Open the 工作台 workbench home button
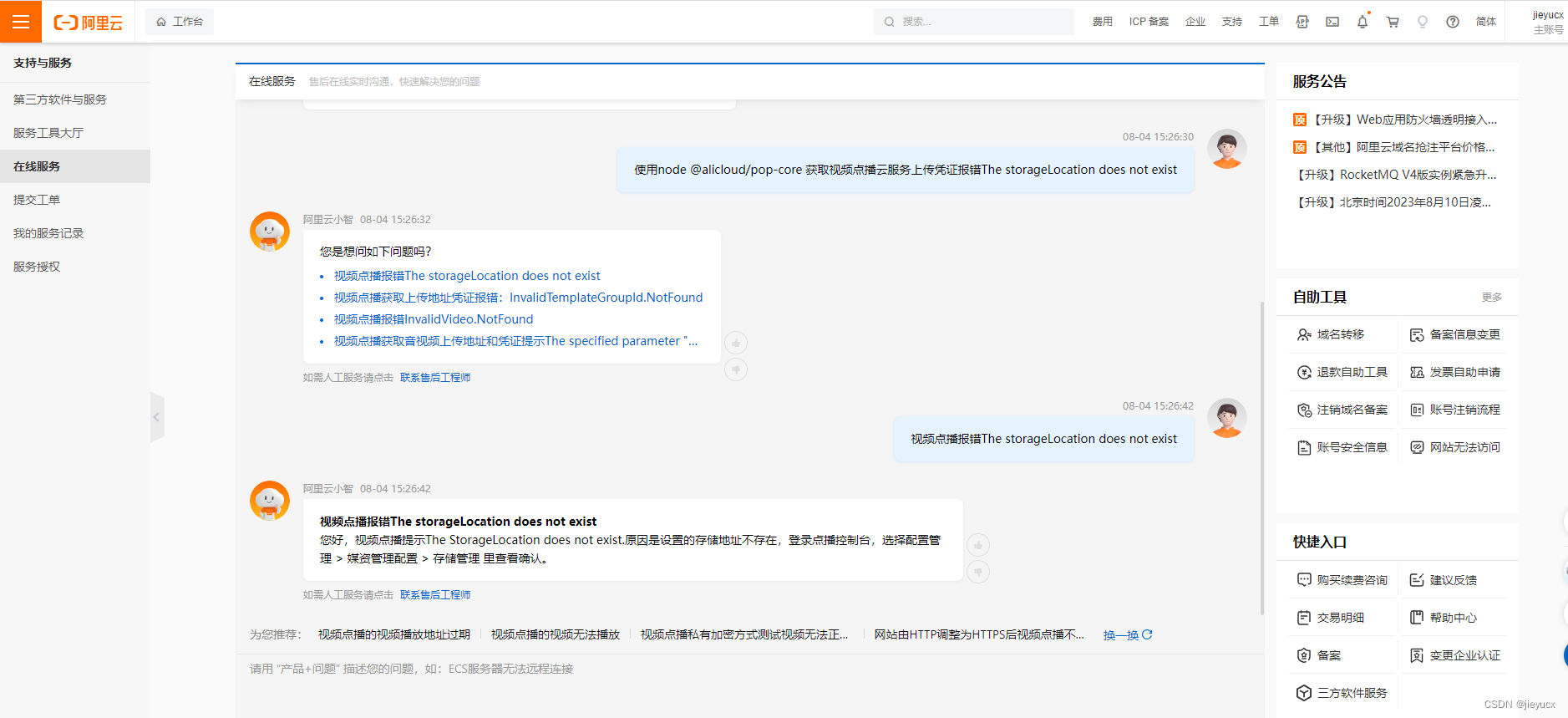This screenshot has height=718, width=1568. click(x=180, y=22)
